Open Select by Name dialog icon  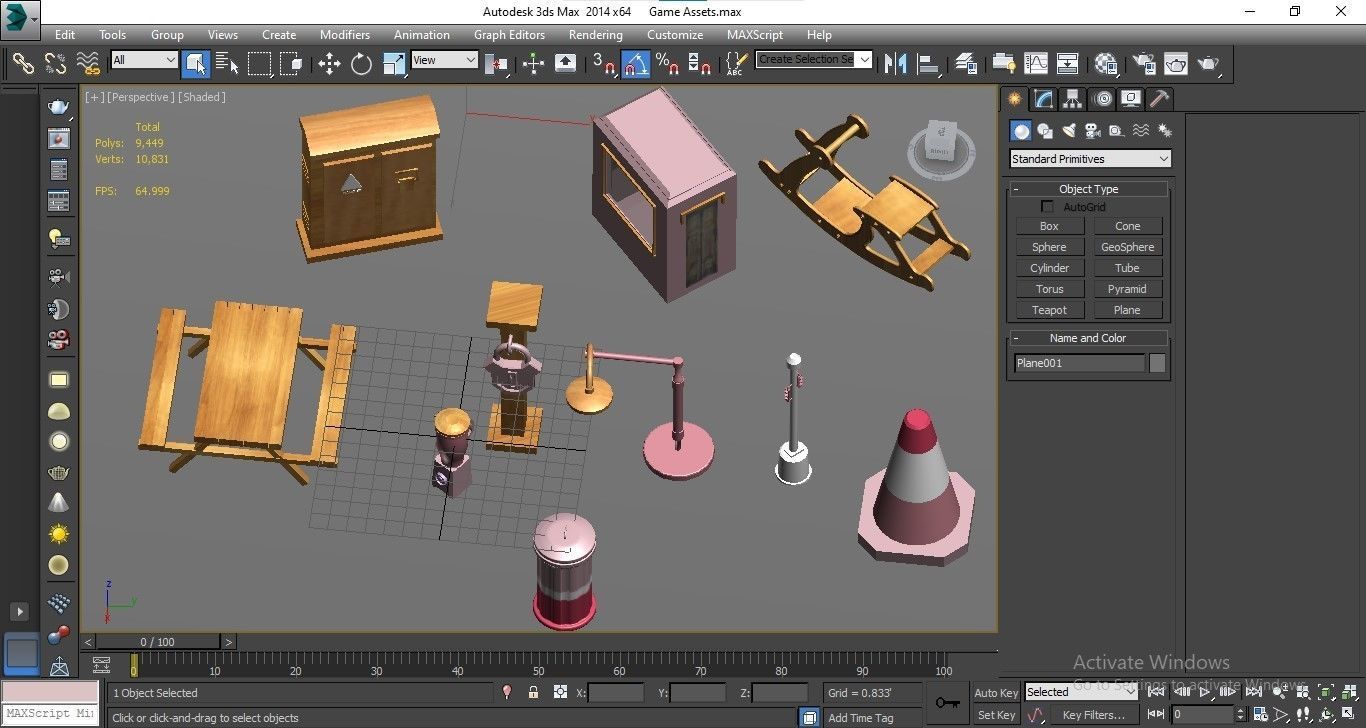pyautogui.click(x=227, y=64)
